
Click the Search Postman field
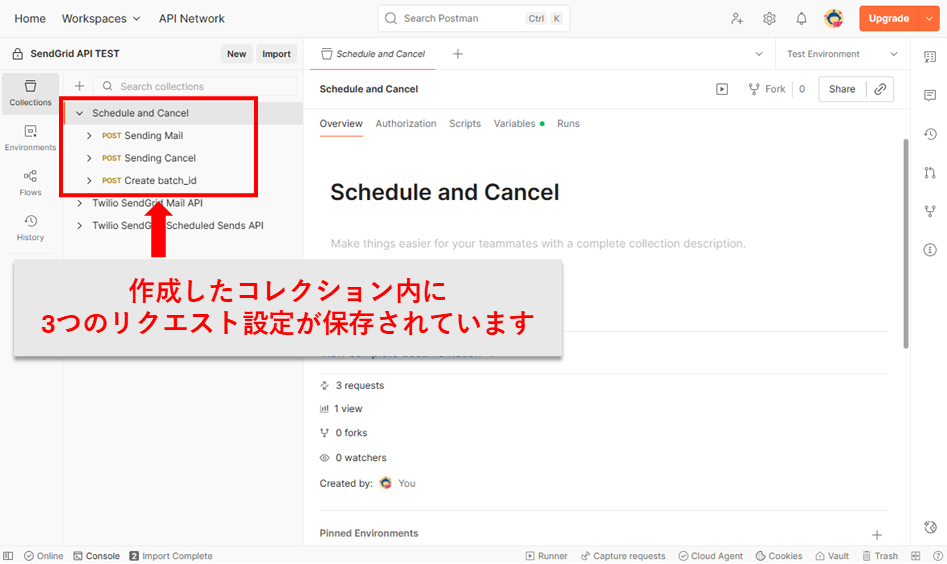pyautogui.click(x=474, y=19)
